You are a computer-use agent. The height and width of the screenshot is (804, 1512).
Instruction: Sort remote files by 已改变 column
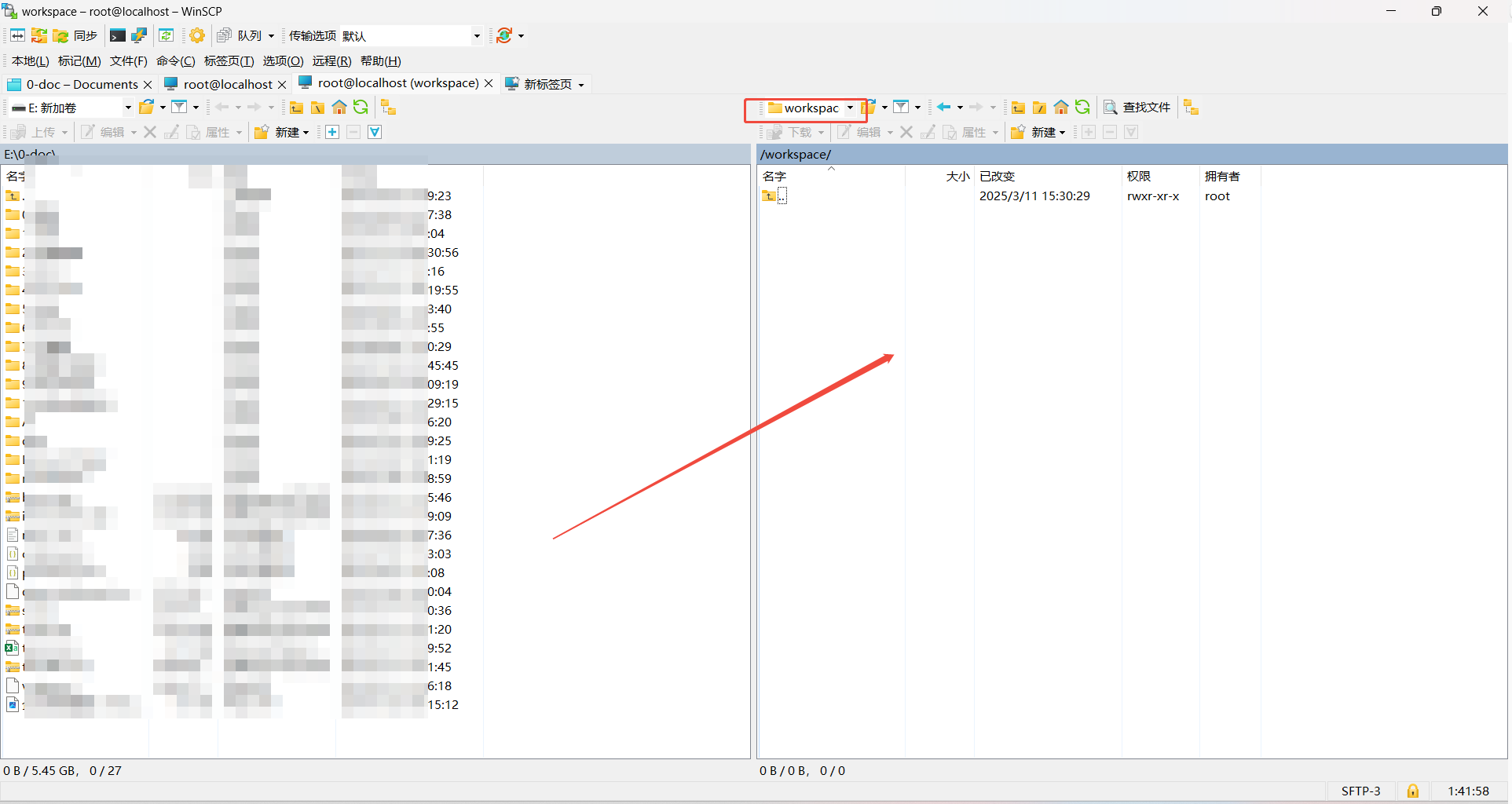(x=998, y=176)
